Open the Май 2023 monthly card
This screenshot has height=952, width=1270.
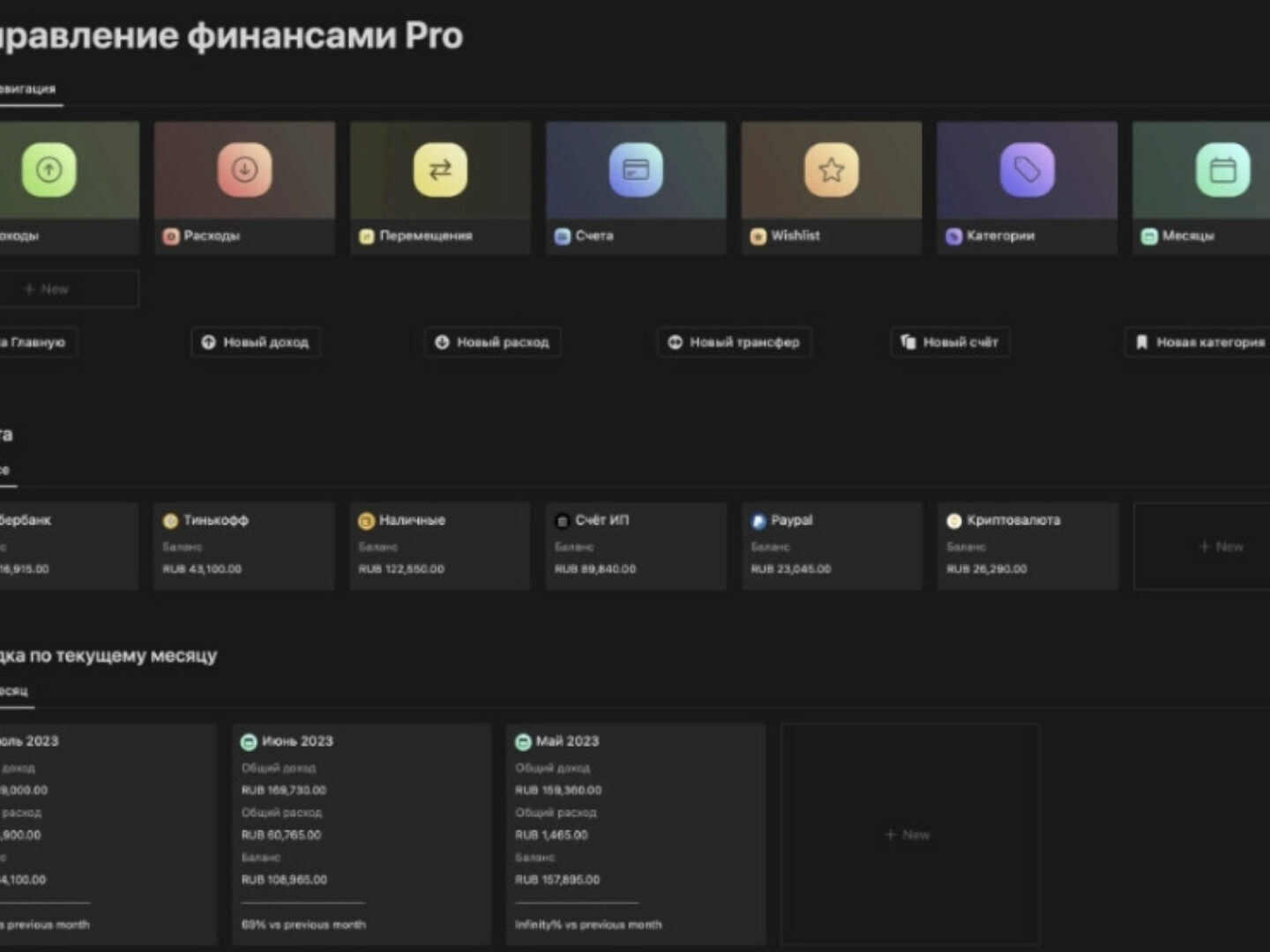636,833
